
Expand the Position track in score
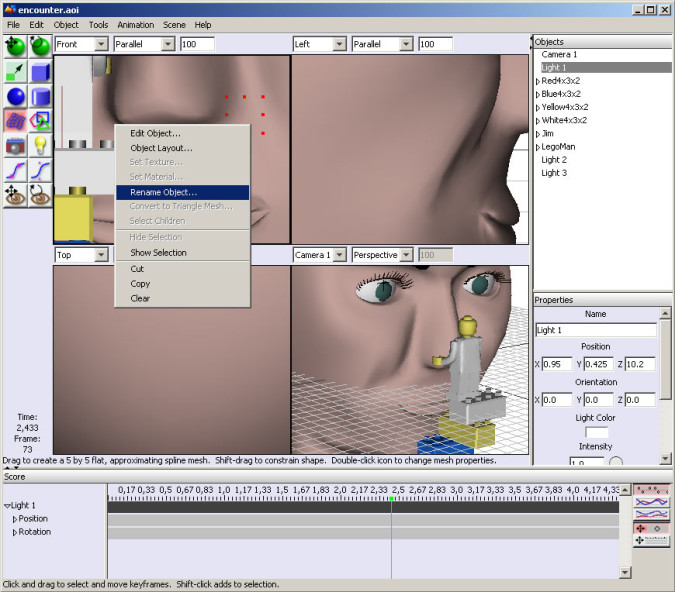click(x=14, y=519)
